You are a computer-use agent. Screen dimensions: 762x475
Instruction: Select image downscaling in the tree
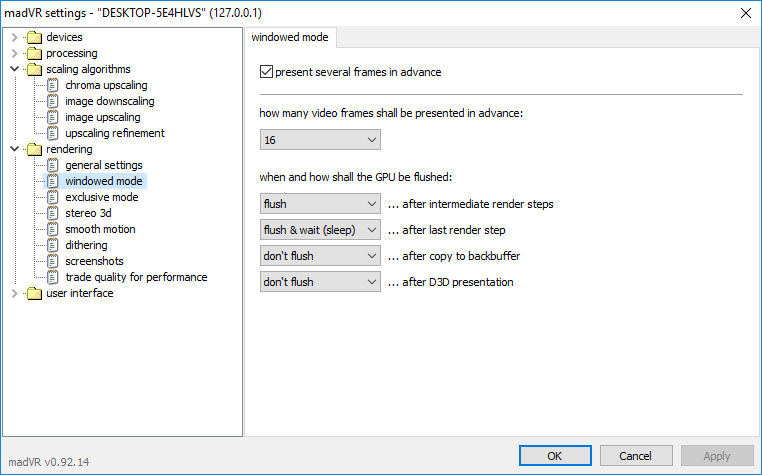click(110, 101)
